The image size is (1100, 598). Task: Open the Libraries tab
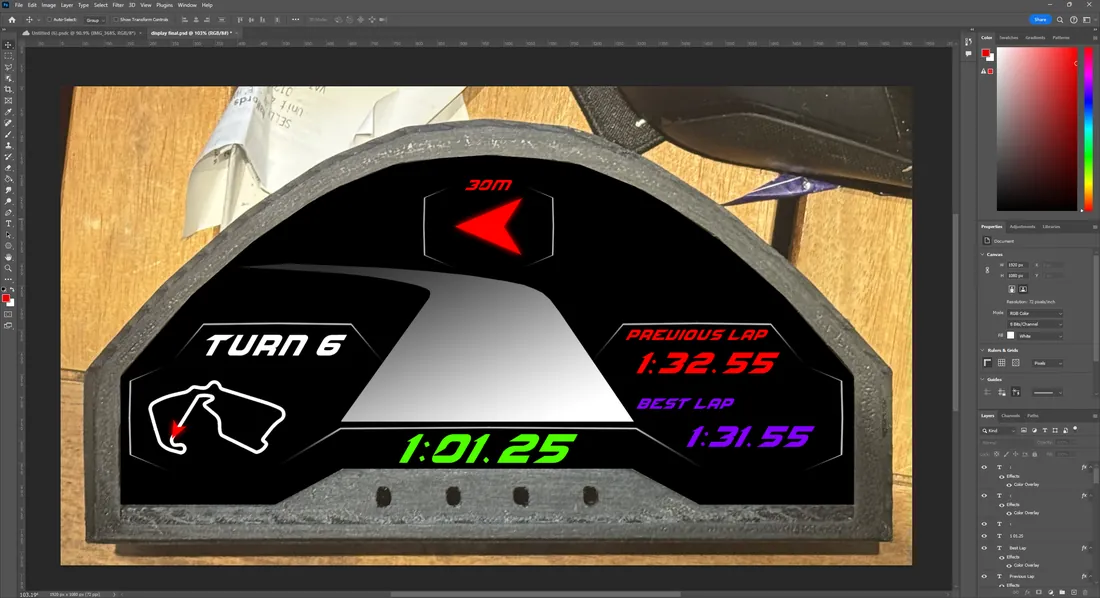1051,227
